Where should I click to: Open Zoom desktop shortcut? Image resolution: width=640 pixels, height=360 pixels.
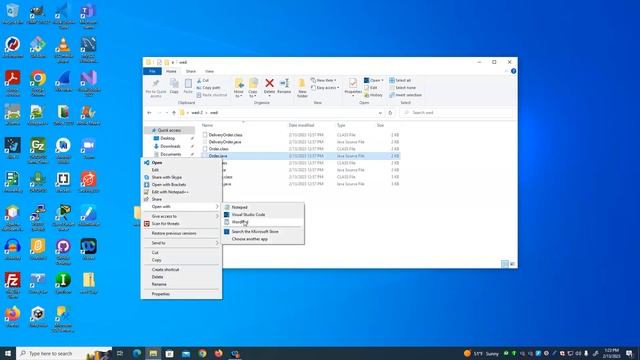(x=89, y=149)
